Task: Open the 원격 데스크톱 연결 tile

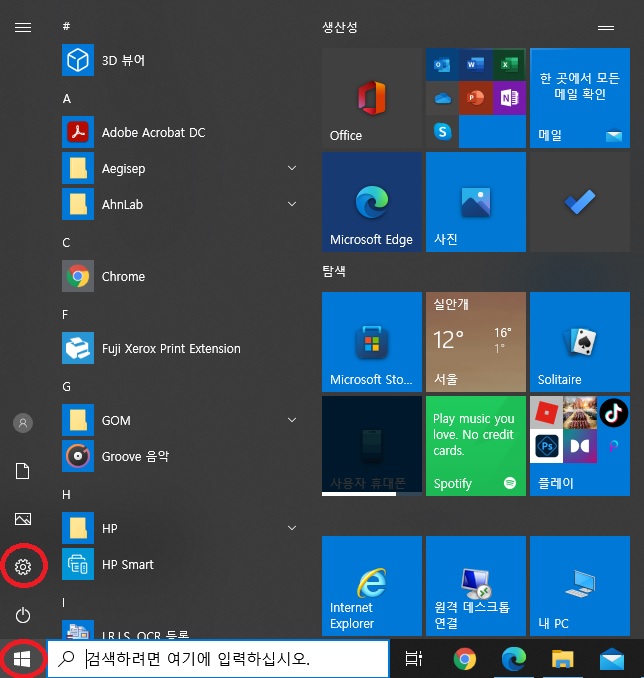Action: [476, 586]
